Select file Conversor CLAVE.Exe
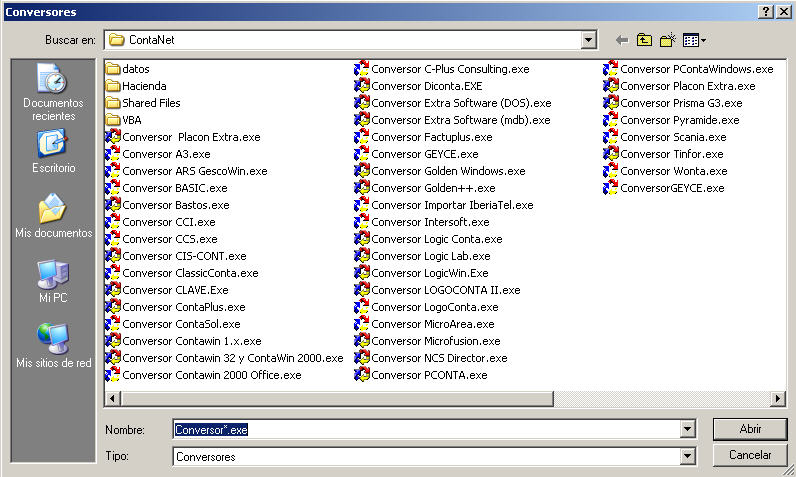This screenshot has height=477, width=796. (167, 290)
